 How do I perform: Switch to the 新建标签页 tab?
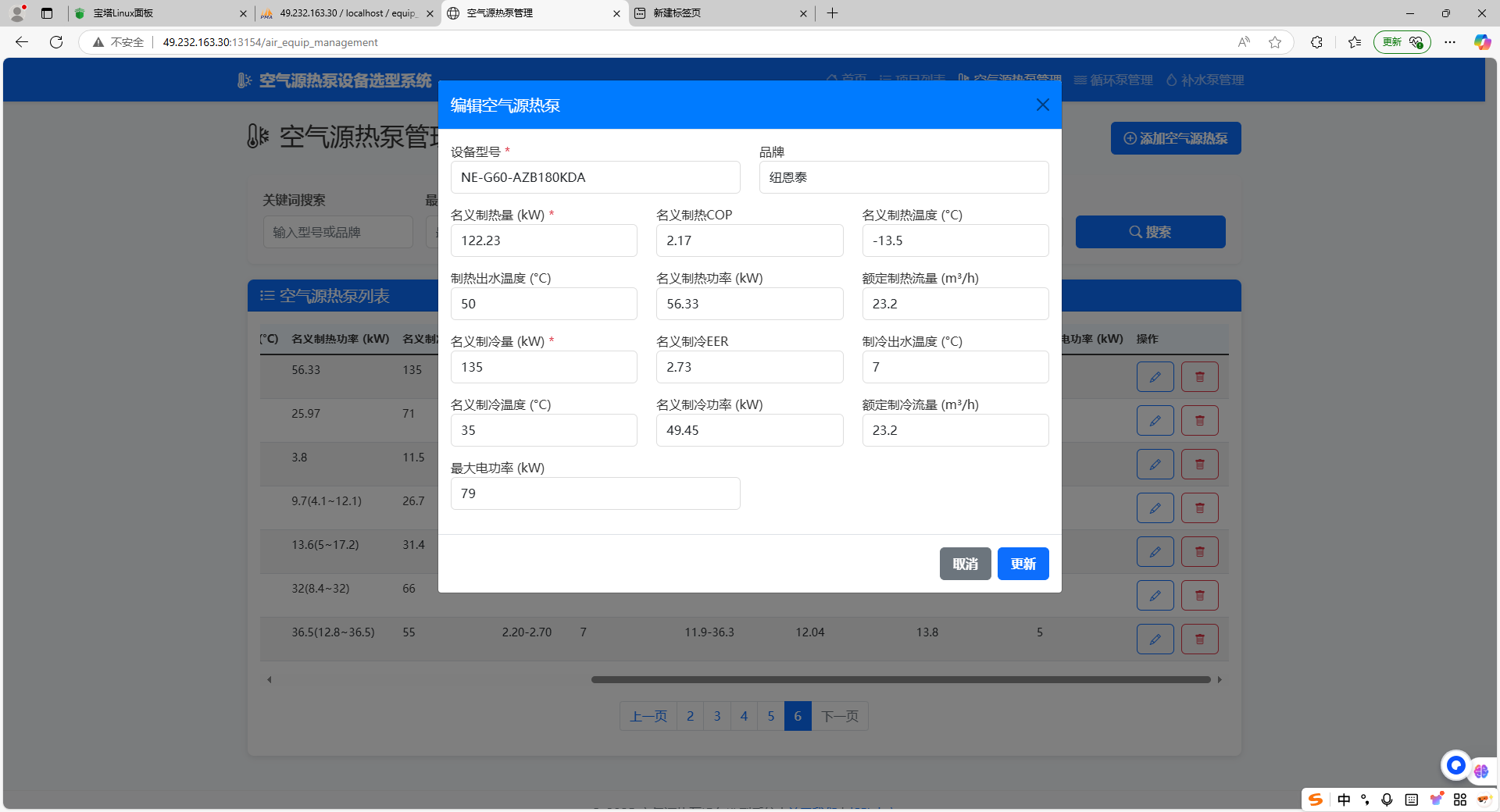[720, 13]
